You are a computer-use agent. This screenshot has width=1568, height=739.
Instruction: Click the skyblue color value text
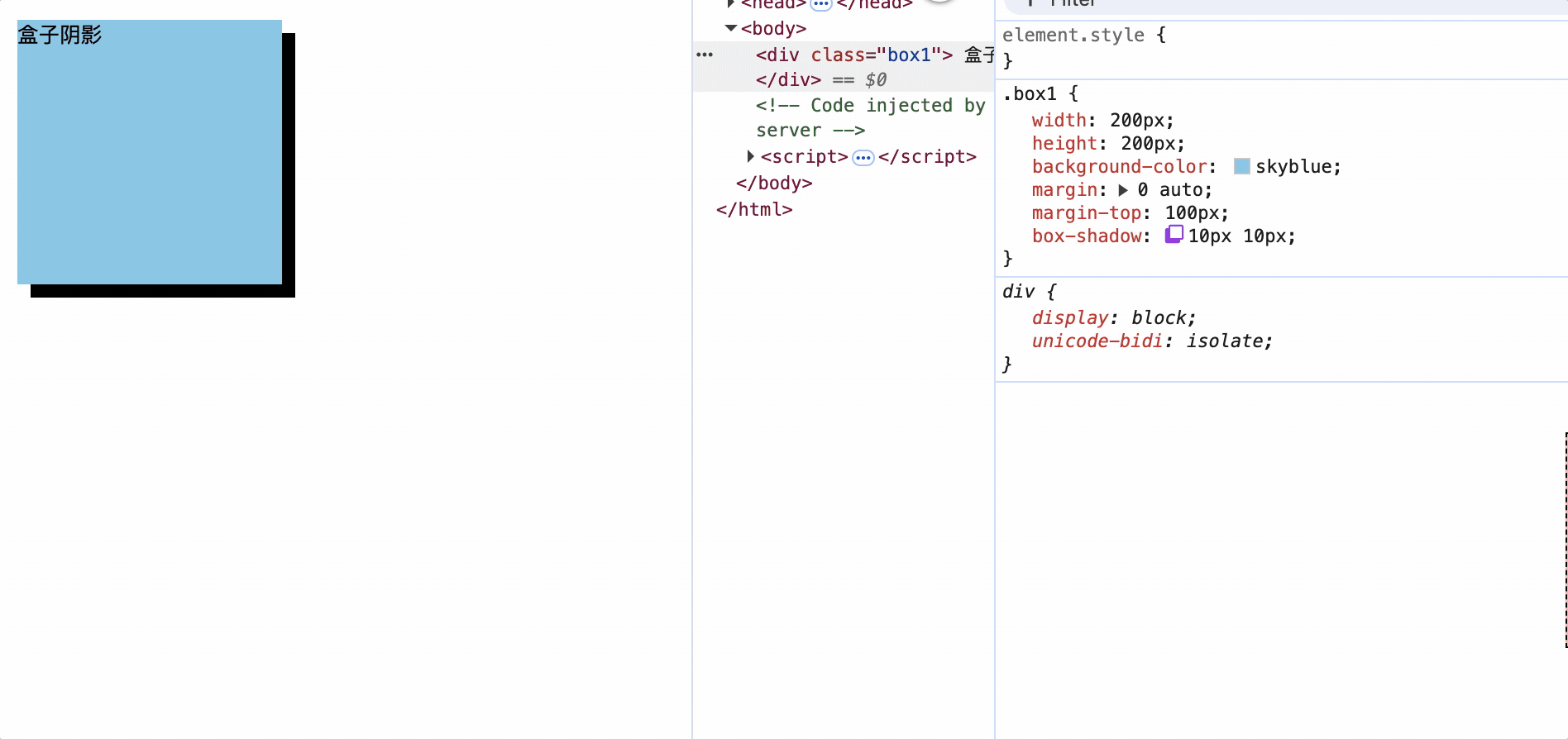(x=1293, y=166)
